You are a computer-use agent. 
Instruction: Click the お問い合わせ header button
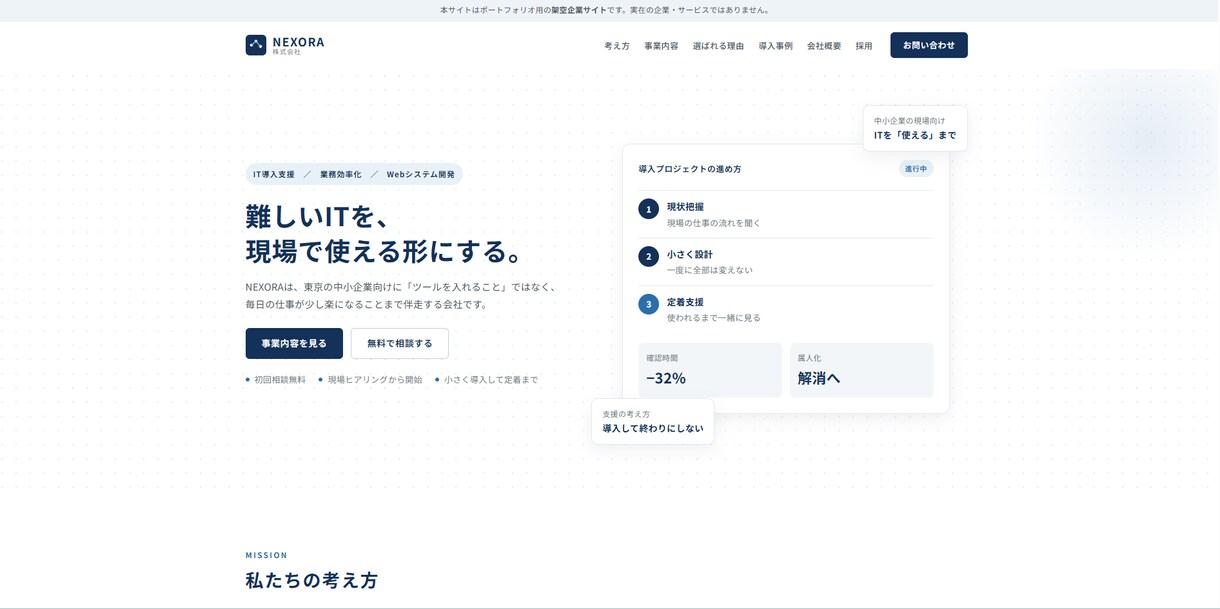point(929,45)
